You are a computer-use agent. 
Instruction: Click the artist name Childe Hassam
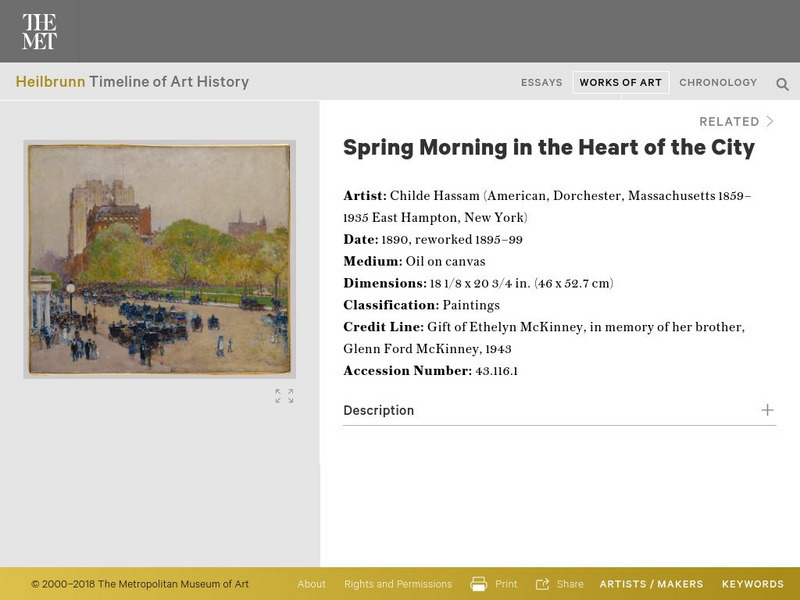[435, 196]
